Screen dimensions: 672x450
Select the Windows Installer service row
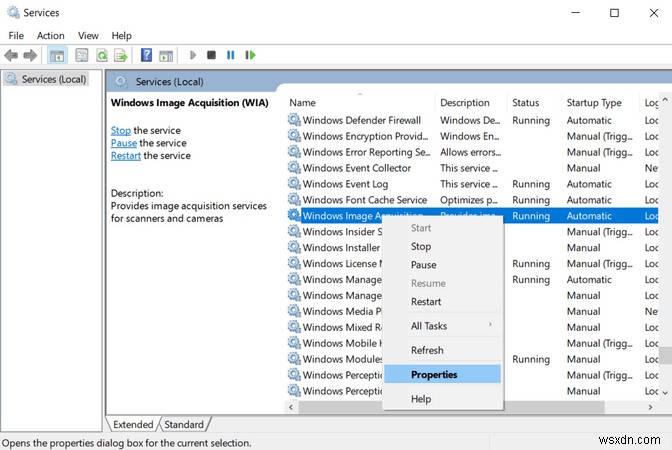pyautogui.click(x=472, y=247)
